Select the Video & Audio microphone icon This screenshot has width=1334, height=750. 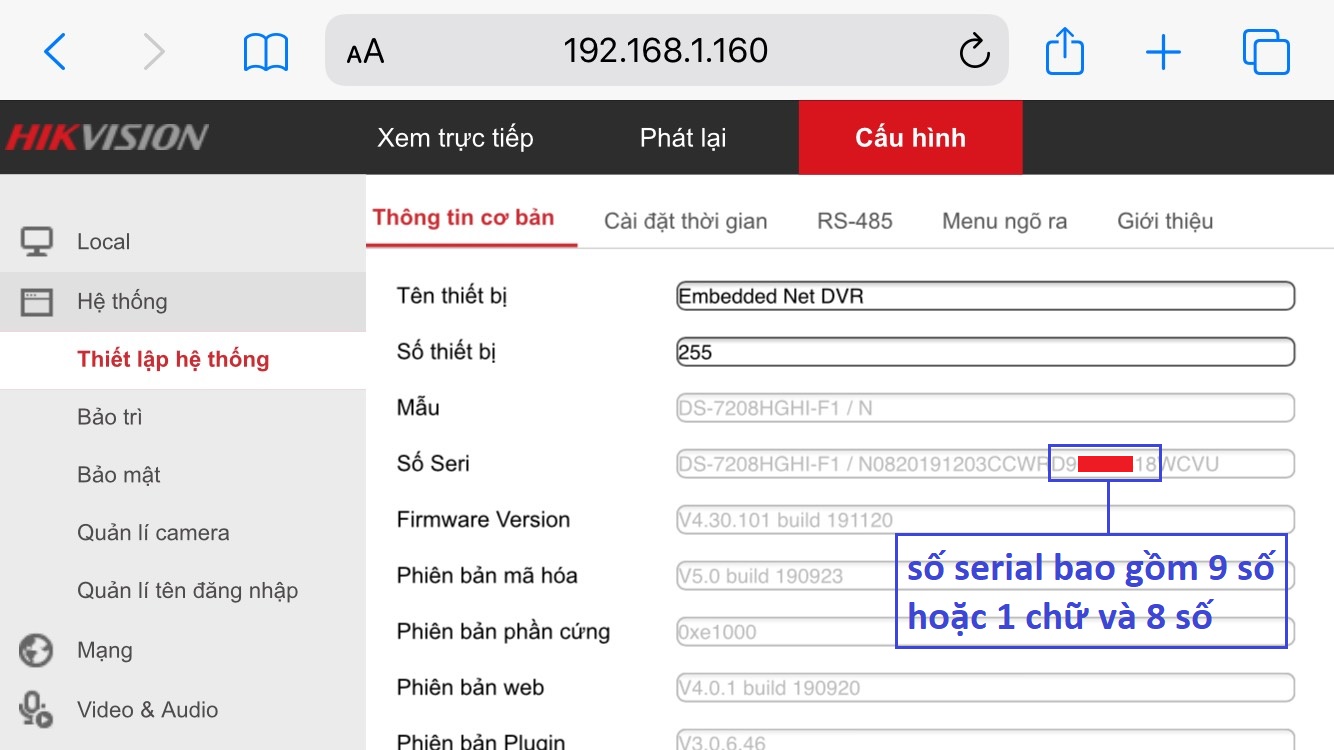[x=36, y=709]
